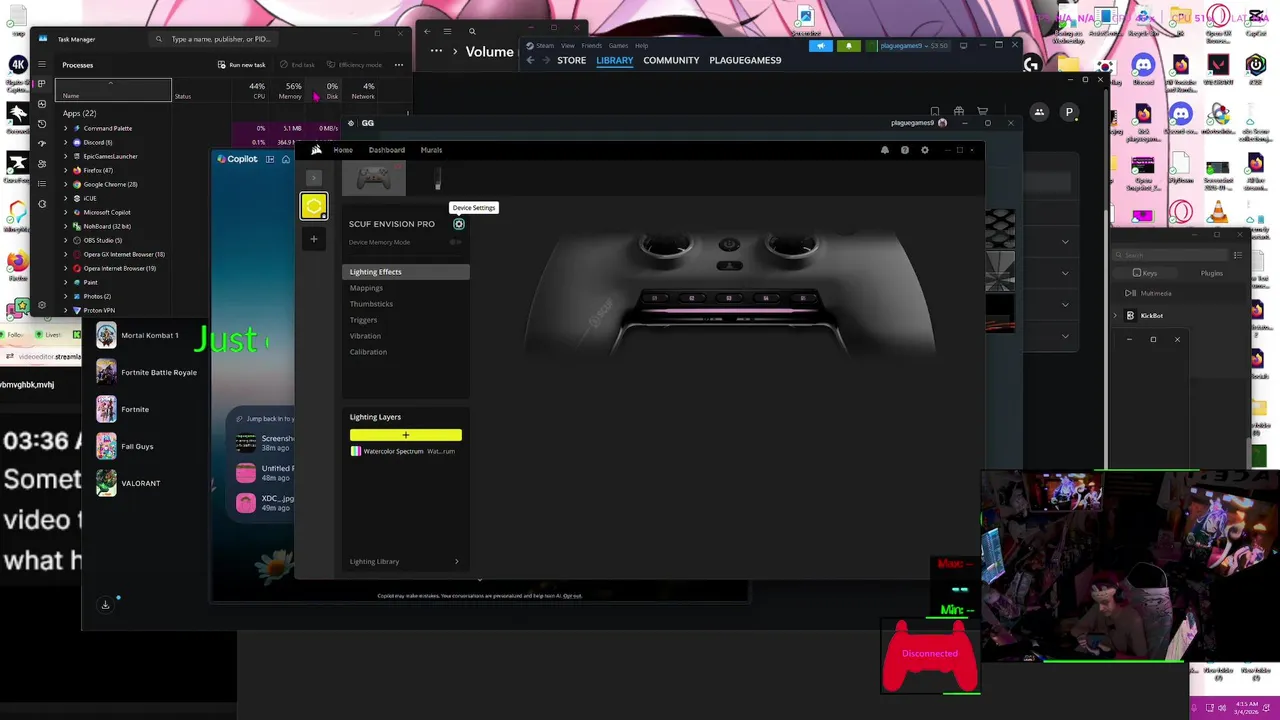Open the Thumbsticks section
Screen dimensions: 1280x720
coord(371,304)
